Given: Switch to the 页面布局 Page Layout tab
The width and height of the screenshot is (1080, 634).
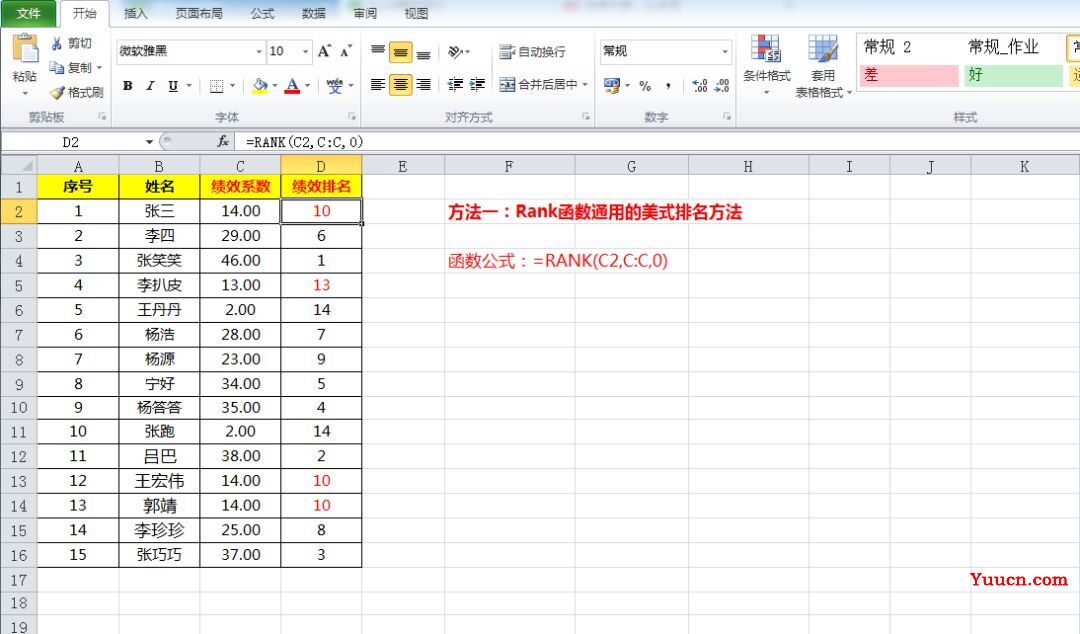Looking at the screenshot, I should click(198, 13).
